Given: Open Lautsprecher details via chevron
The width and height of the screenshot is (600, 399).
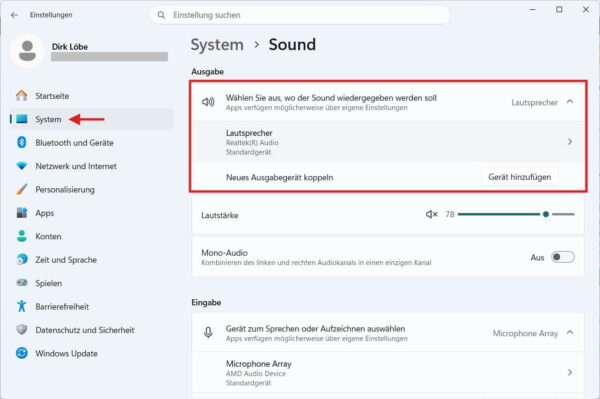Looking at the screenshot, I should coord(570,142).
